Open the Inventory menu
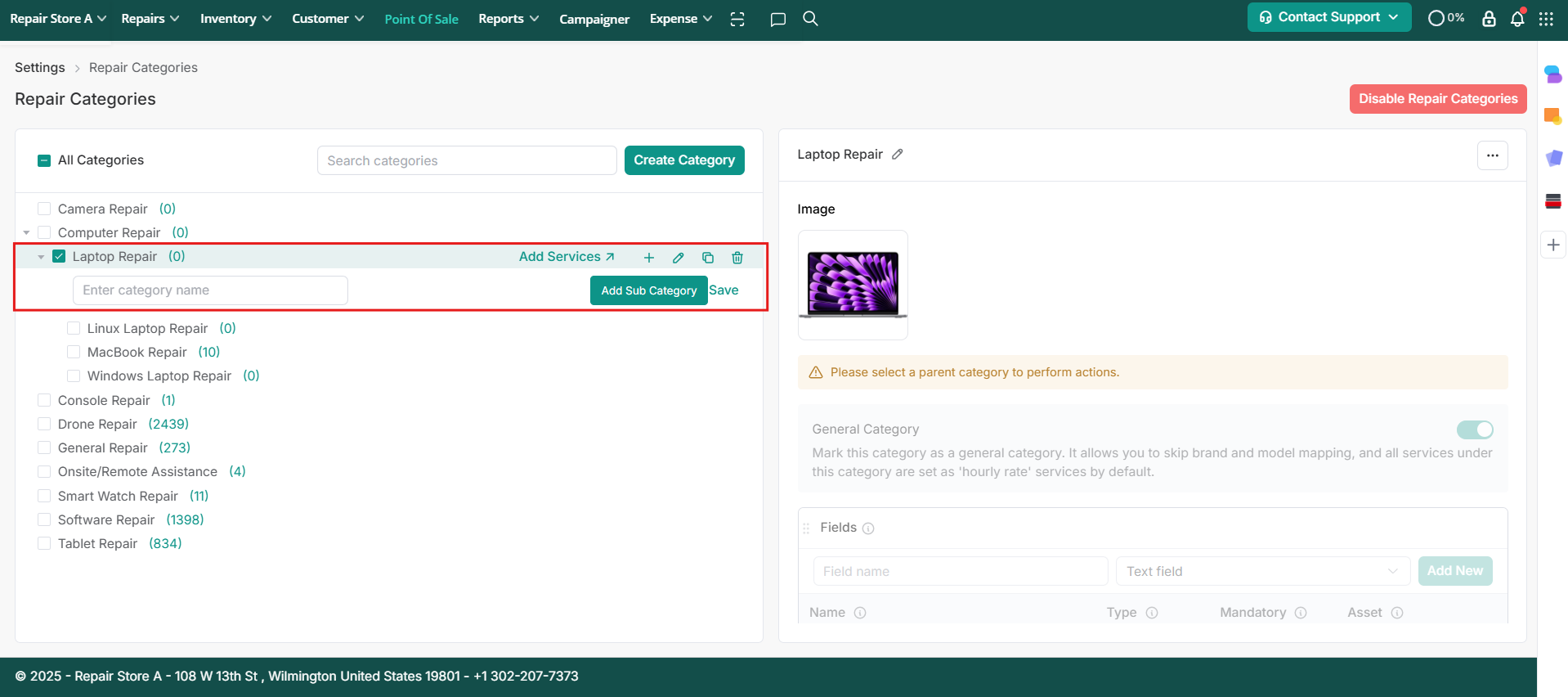This screenshot has height=697, width=1568. point(235,19)
